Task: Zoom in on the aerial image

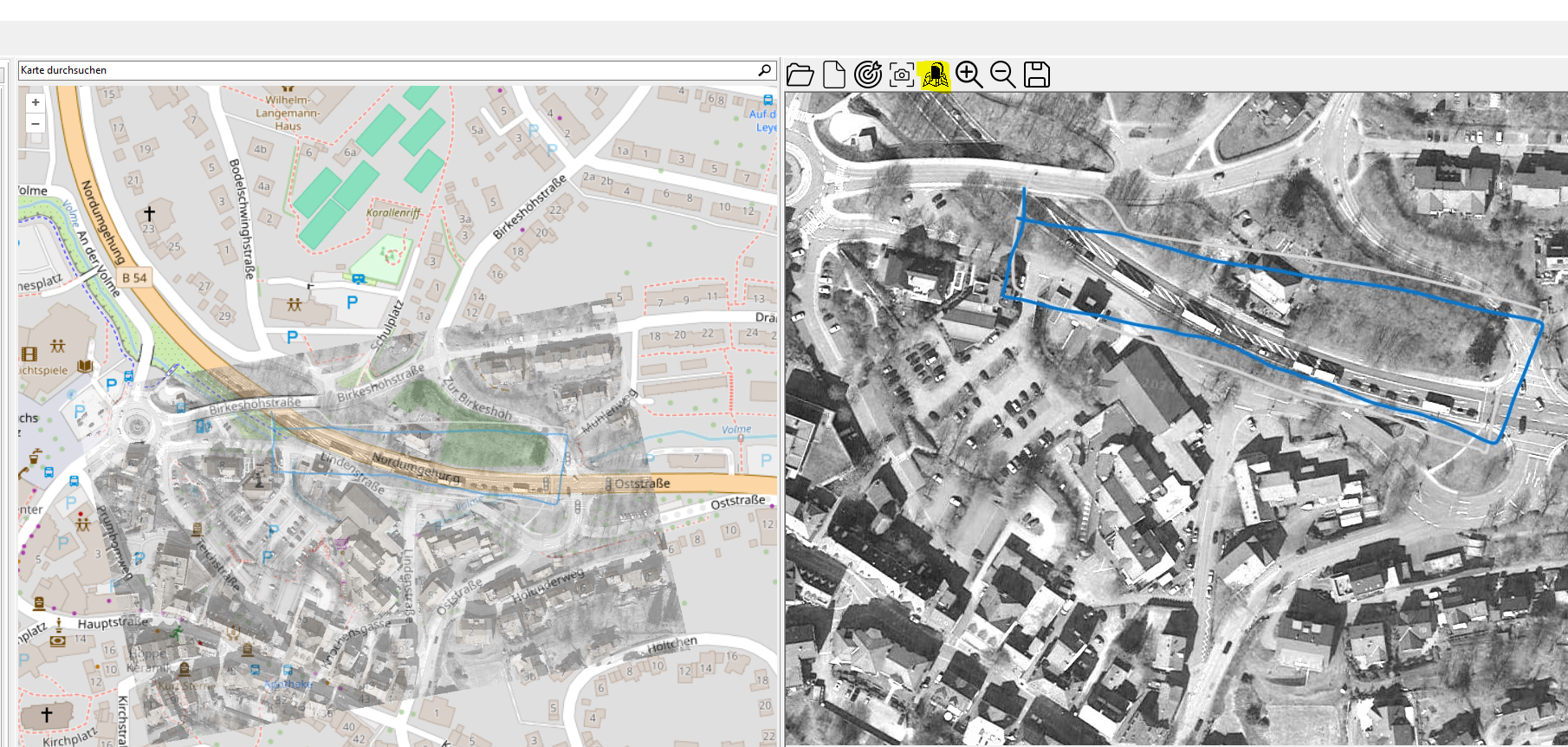Action: pyautogui.click(x=969, y=75)
